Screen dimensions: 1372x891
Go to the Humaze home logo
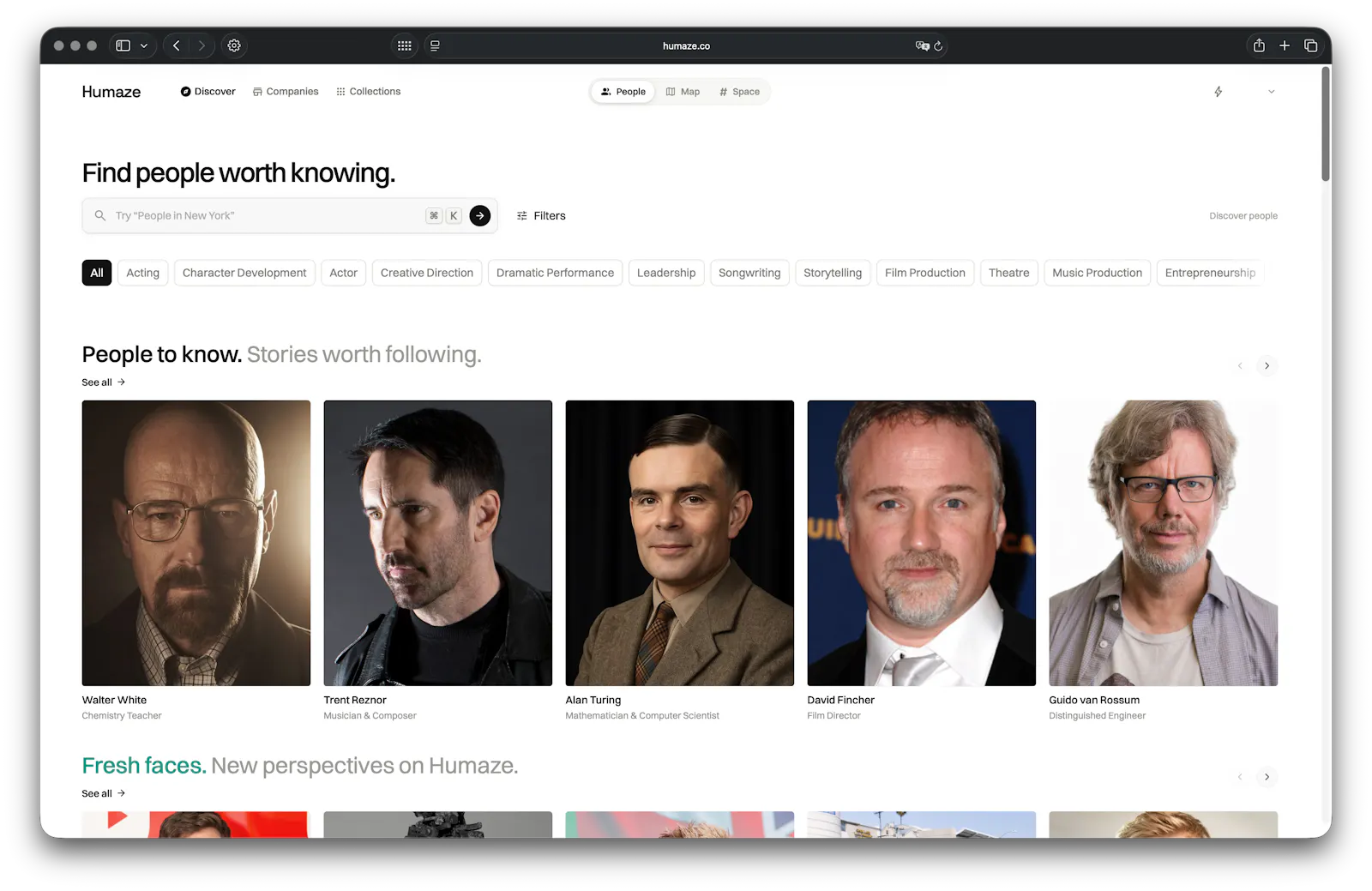point(111,92)
